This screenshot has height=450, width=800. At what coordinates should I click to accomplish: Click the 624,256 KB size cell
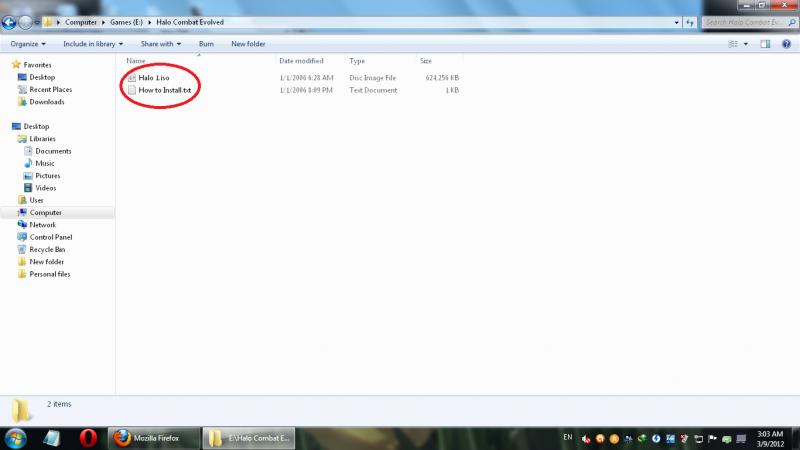point(442,78)
